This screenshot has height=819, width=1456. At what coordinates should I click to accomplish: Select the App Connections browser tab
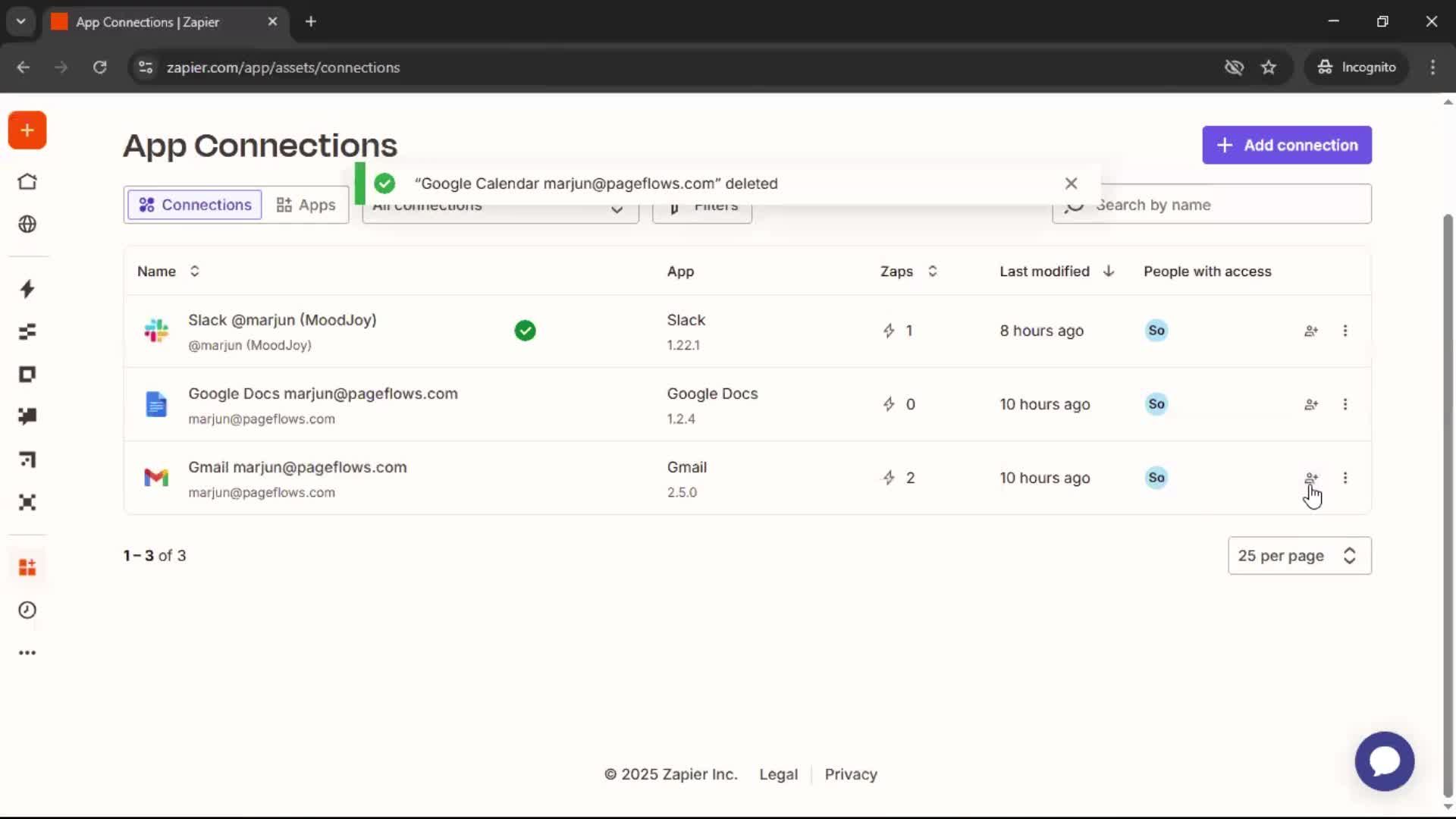pos(165,22)
